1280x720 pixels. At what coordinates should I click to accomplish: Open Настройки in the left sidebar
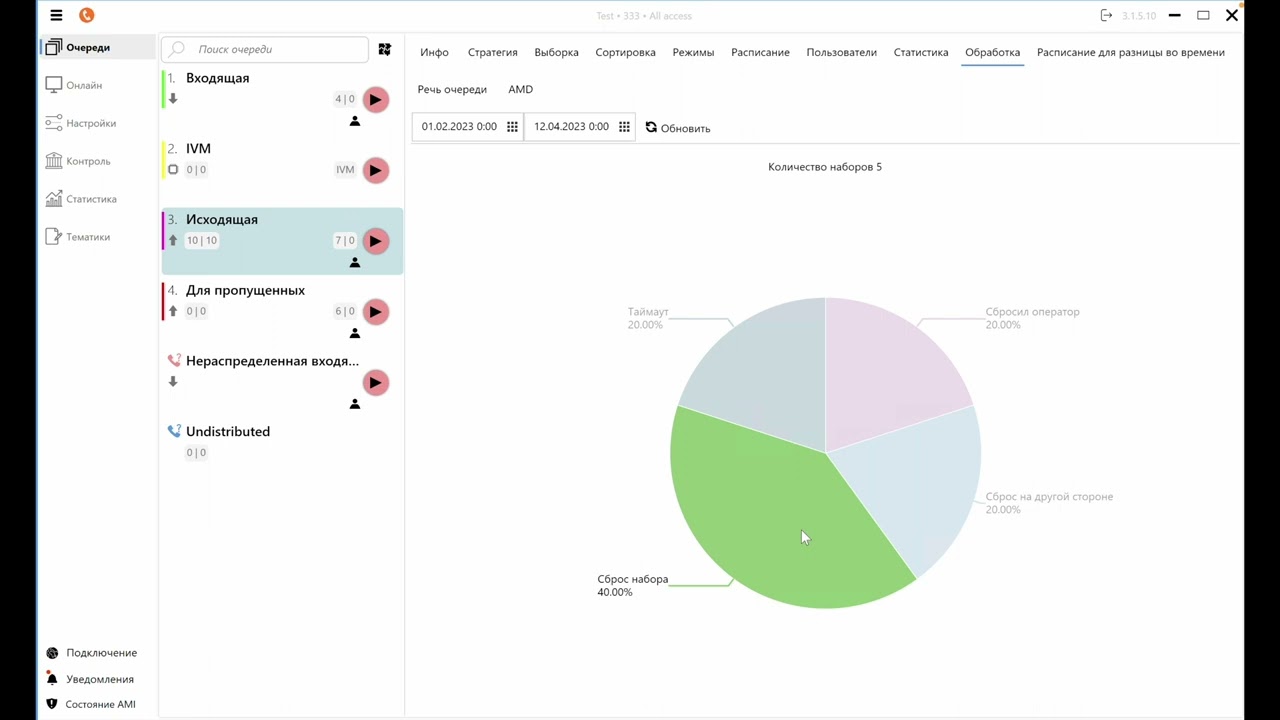(x=91, y=123)
